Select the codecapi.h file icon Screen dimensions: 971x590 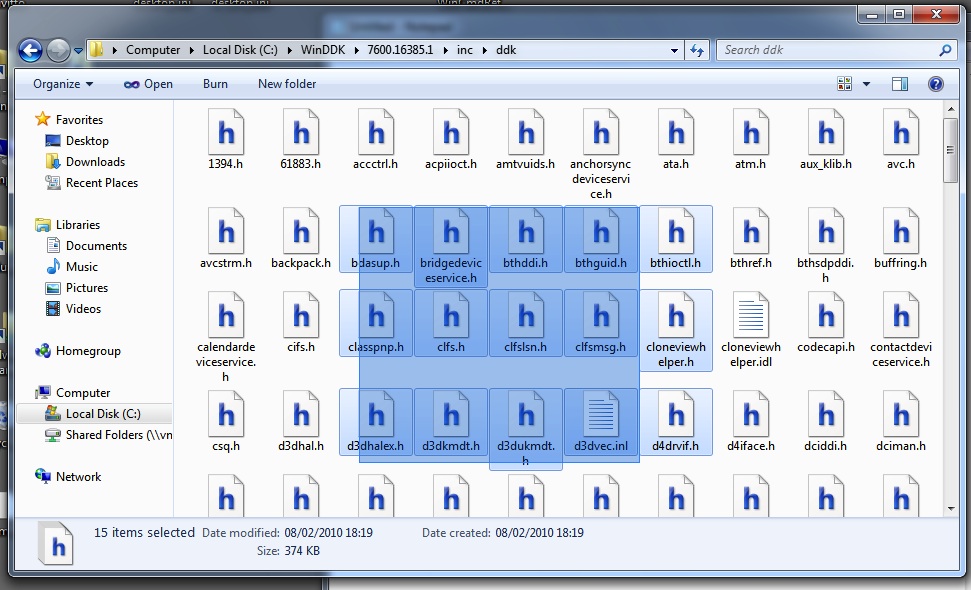[826, 316]
